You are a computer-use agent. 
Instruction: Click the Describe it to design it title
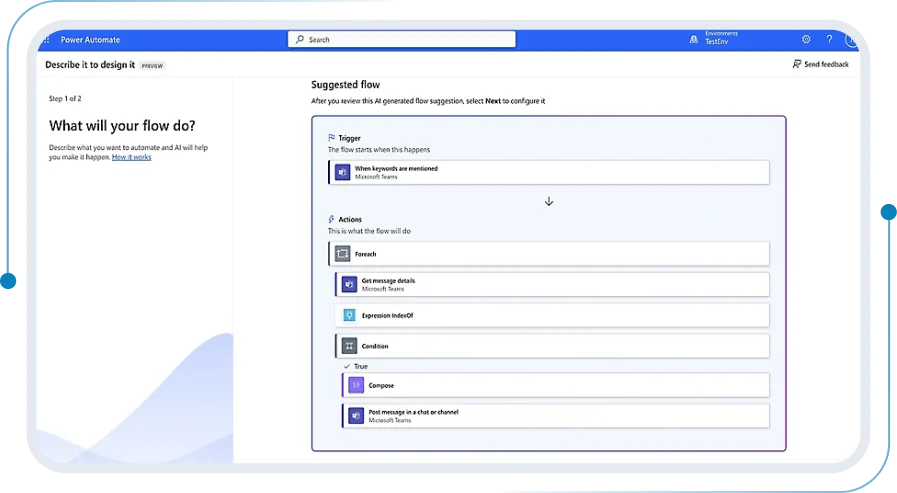coord(90,65)
